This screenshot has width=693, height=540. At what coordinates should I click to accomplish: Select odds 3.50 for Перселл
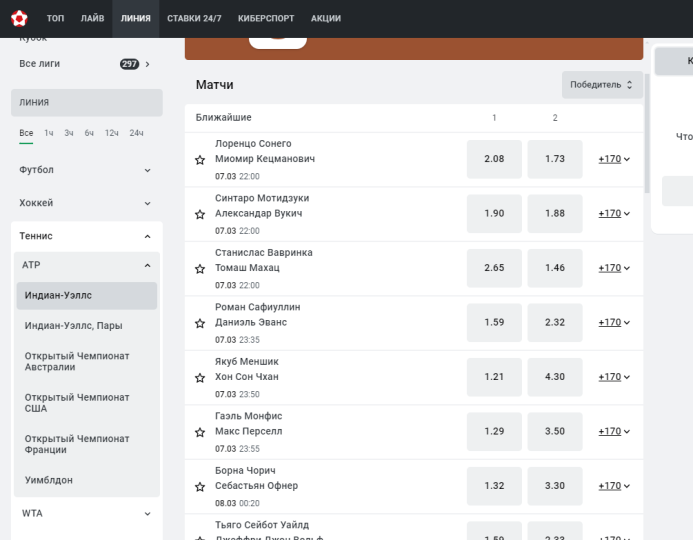pyautogui.click(x=555, y=431)
